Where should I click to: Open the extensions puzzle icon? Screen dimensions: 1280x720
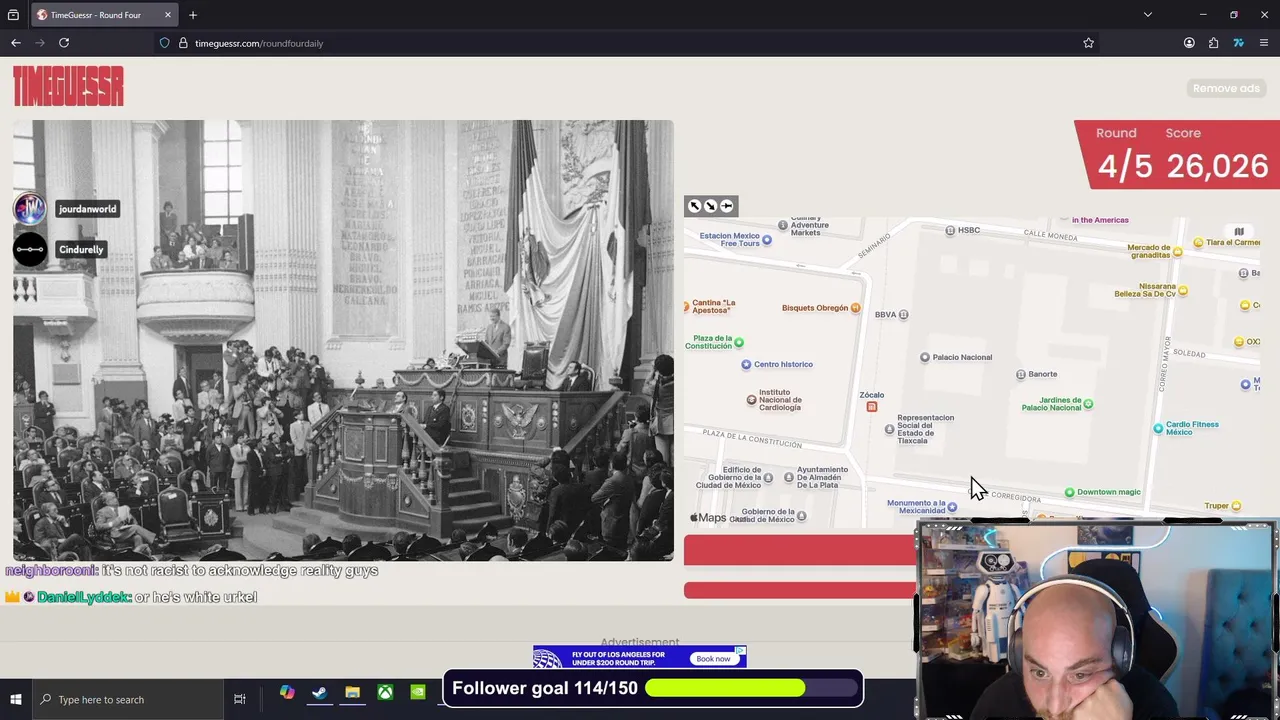pos(1213,43)
